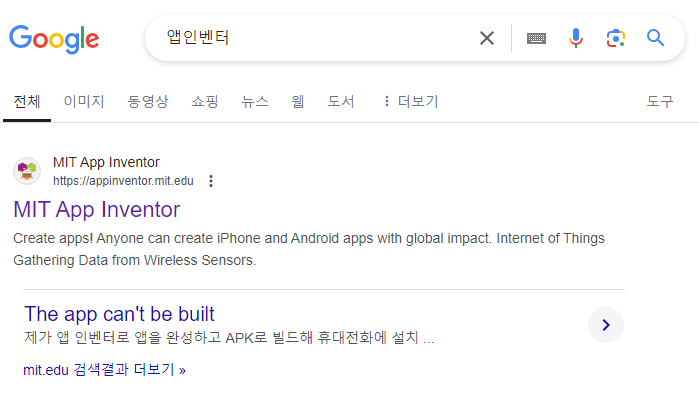Switch to the 이미지 tab
The width and height of the screenshot is (699, 401).
[x=83, y=101]
